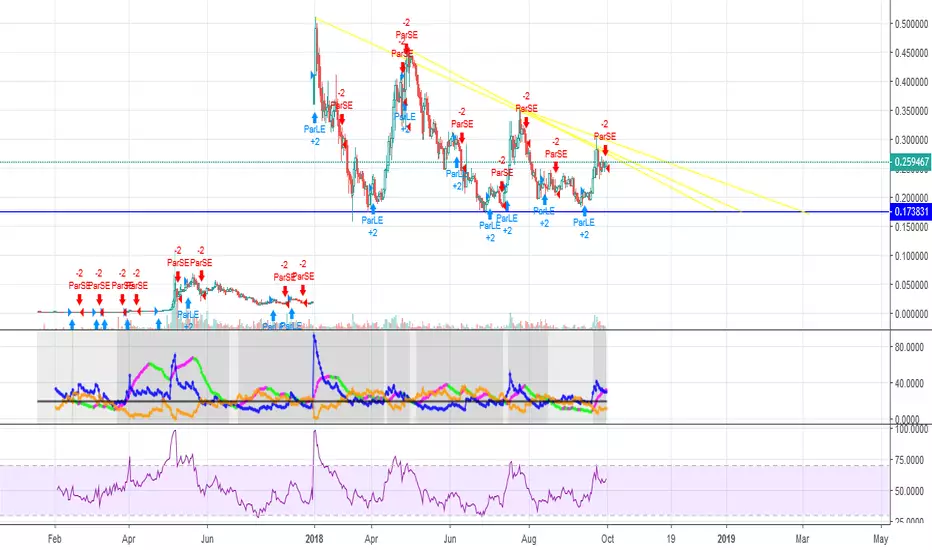The image size is (932, 550).
Task: Click the 2019 year label on the time axis
Action: coord(726,539)
